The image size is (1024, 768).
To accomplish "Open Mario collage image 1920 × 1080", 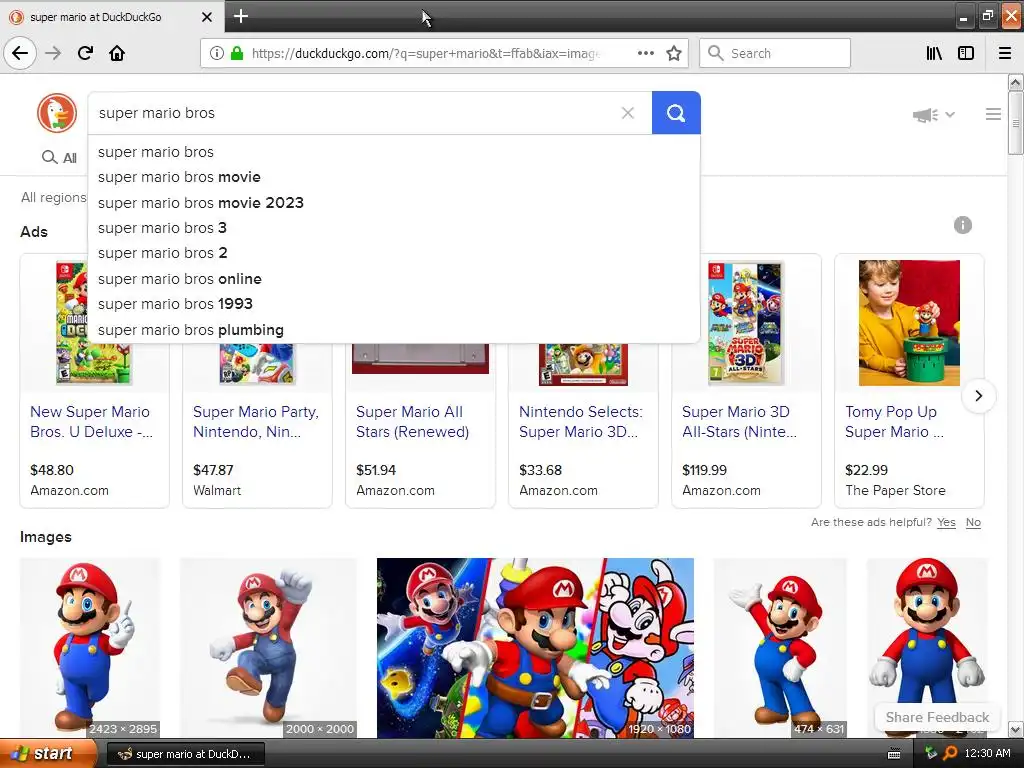I will 536,648.
